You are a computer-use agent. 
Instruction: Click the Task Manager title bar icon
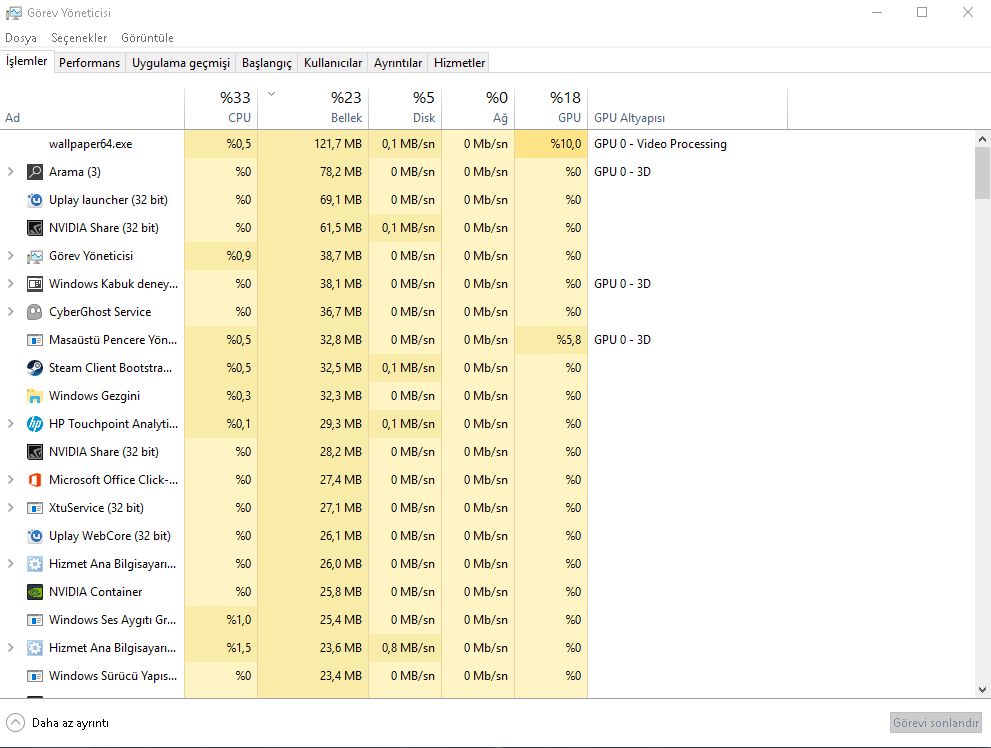tap(13, 13)
